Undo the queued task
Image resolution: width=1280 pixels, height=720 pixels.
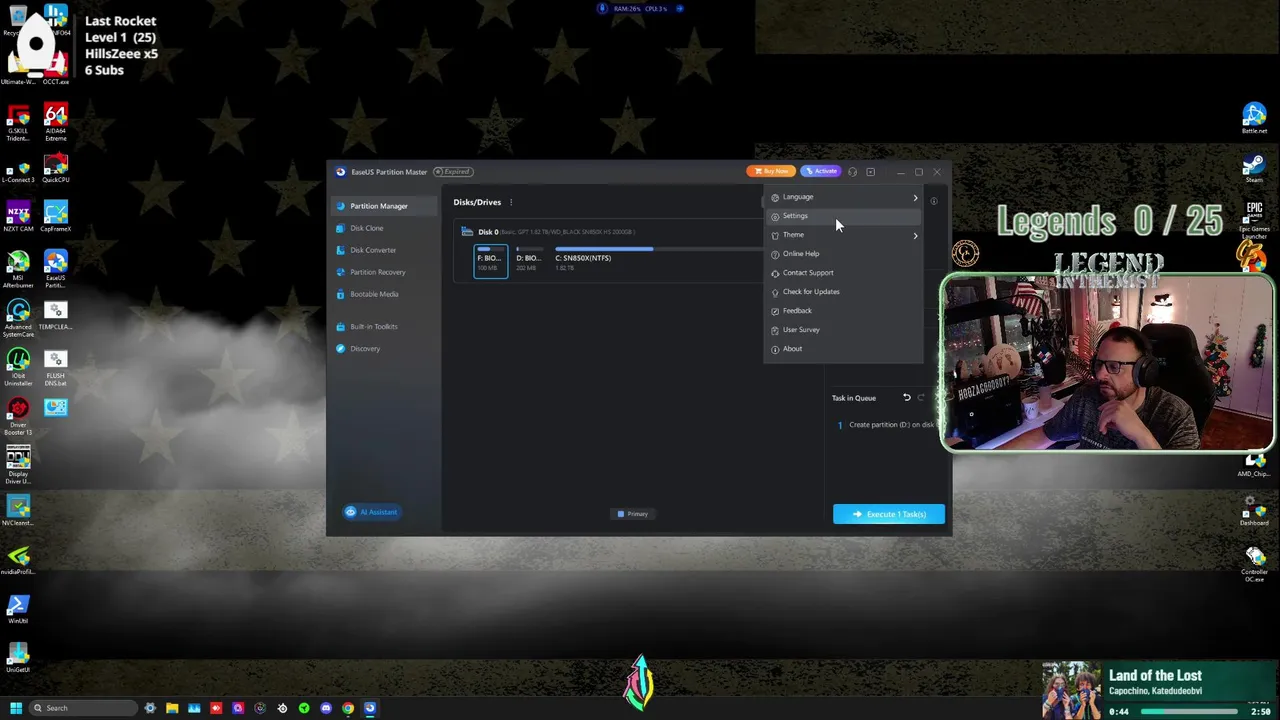click(x=907, y=398)
